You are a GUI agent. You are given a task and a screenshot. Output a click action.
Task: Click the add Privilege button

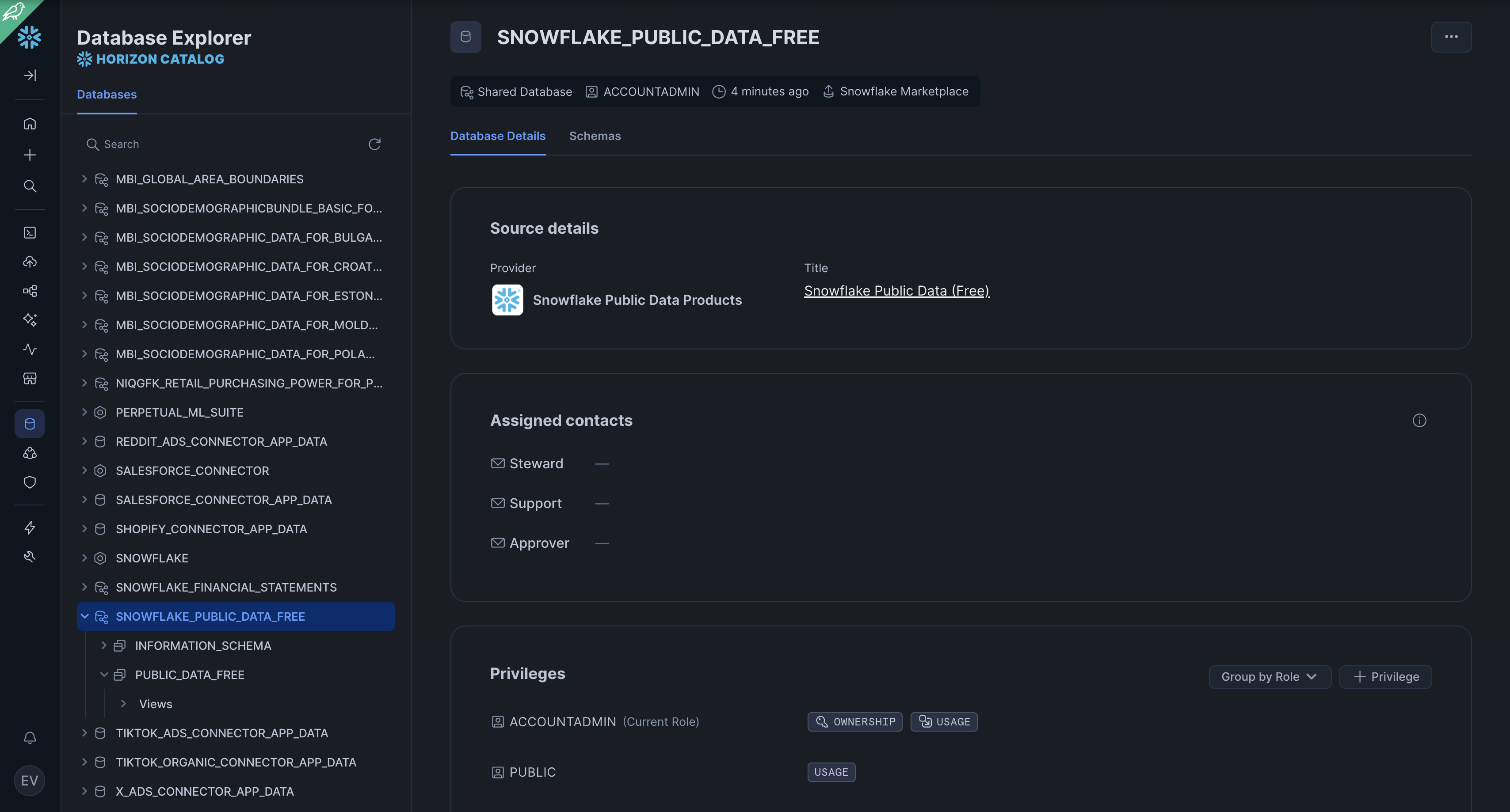(1385, 677)
